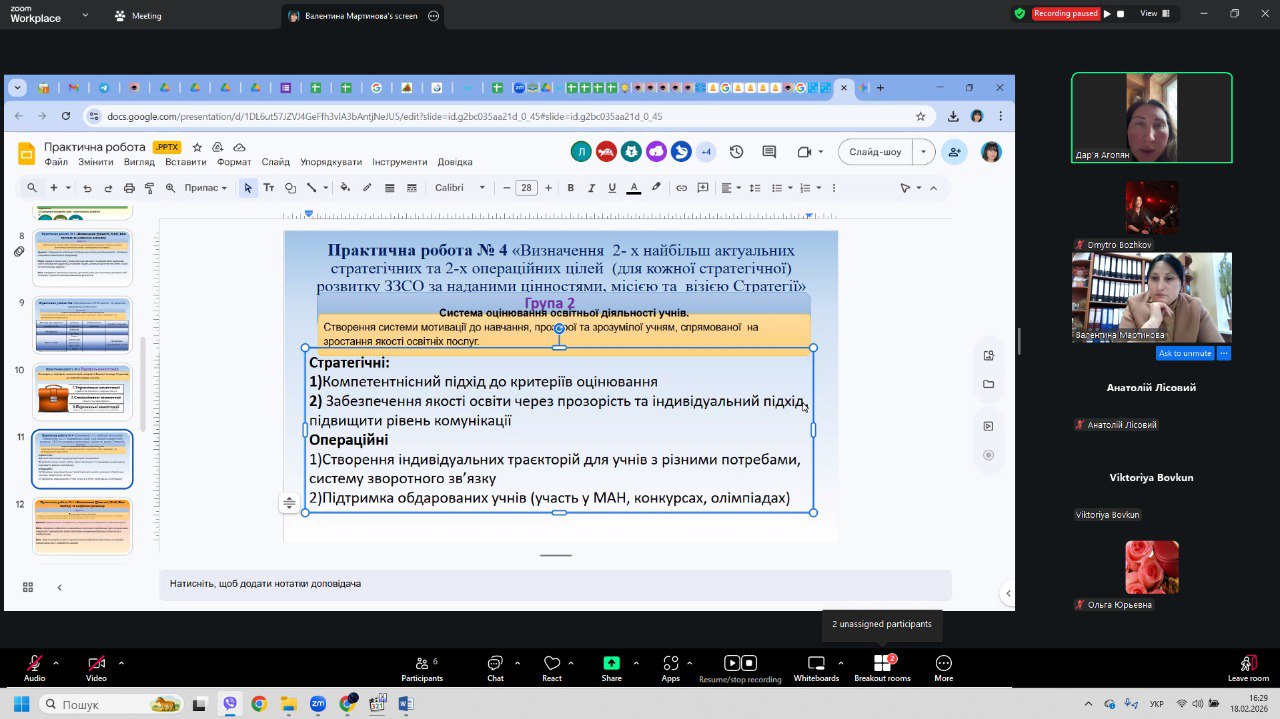Open the Breakout rooms icon
The width and height of the screenshot is (1280, 719).
pos(882,664)
